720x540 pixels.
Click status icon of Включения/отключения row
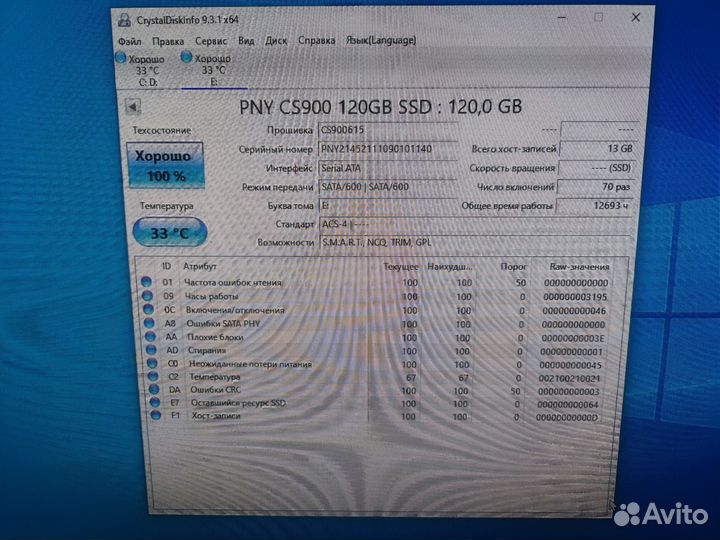(x=148, y=309)
